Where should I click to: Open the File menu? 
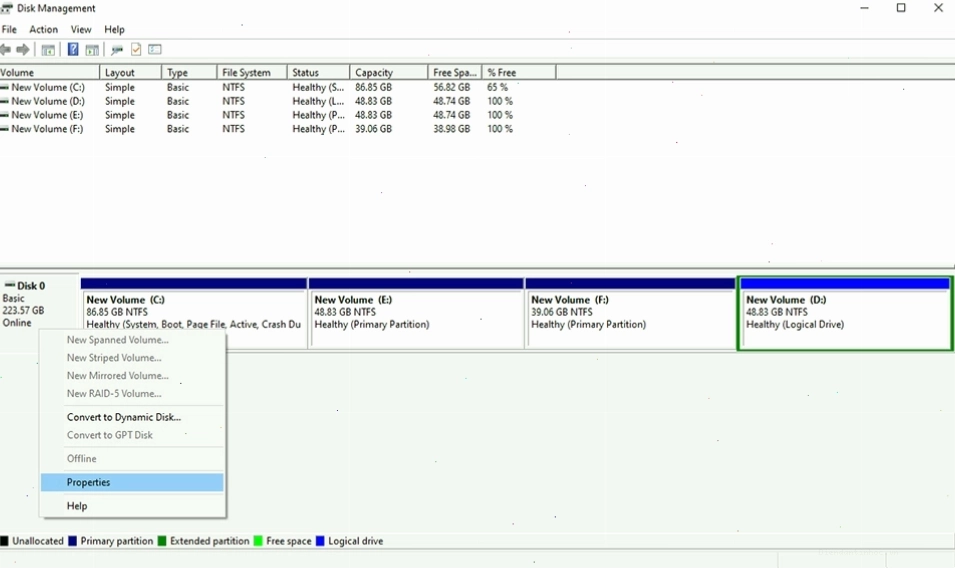[9, 29]
